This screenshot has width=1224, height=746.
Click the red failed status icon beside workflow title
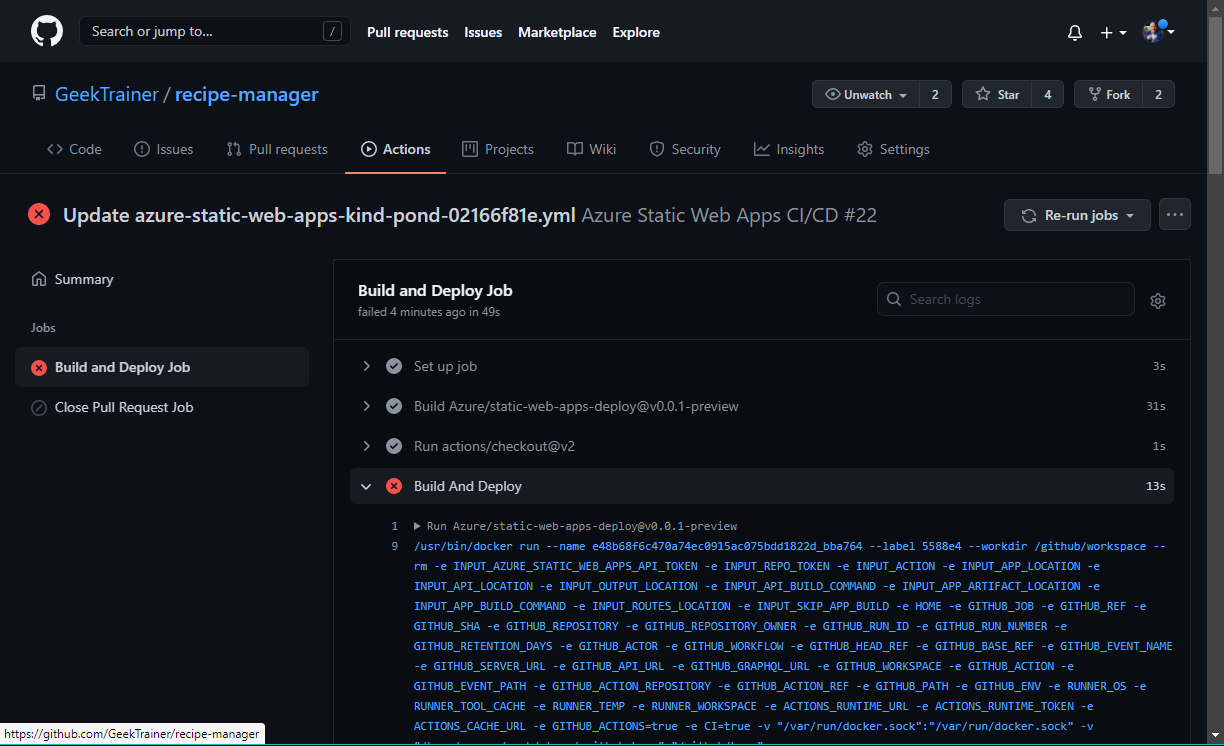(x=39, y=213)
